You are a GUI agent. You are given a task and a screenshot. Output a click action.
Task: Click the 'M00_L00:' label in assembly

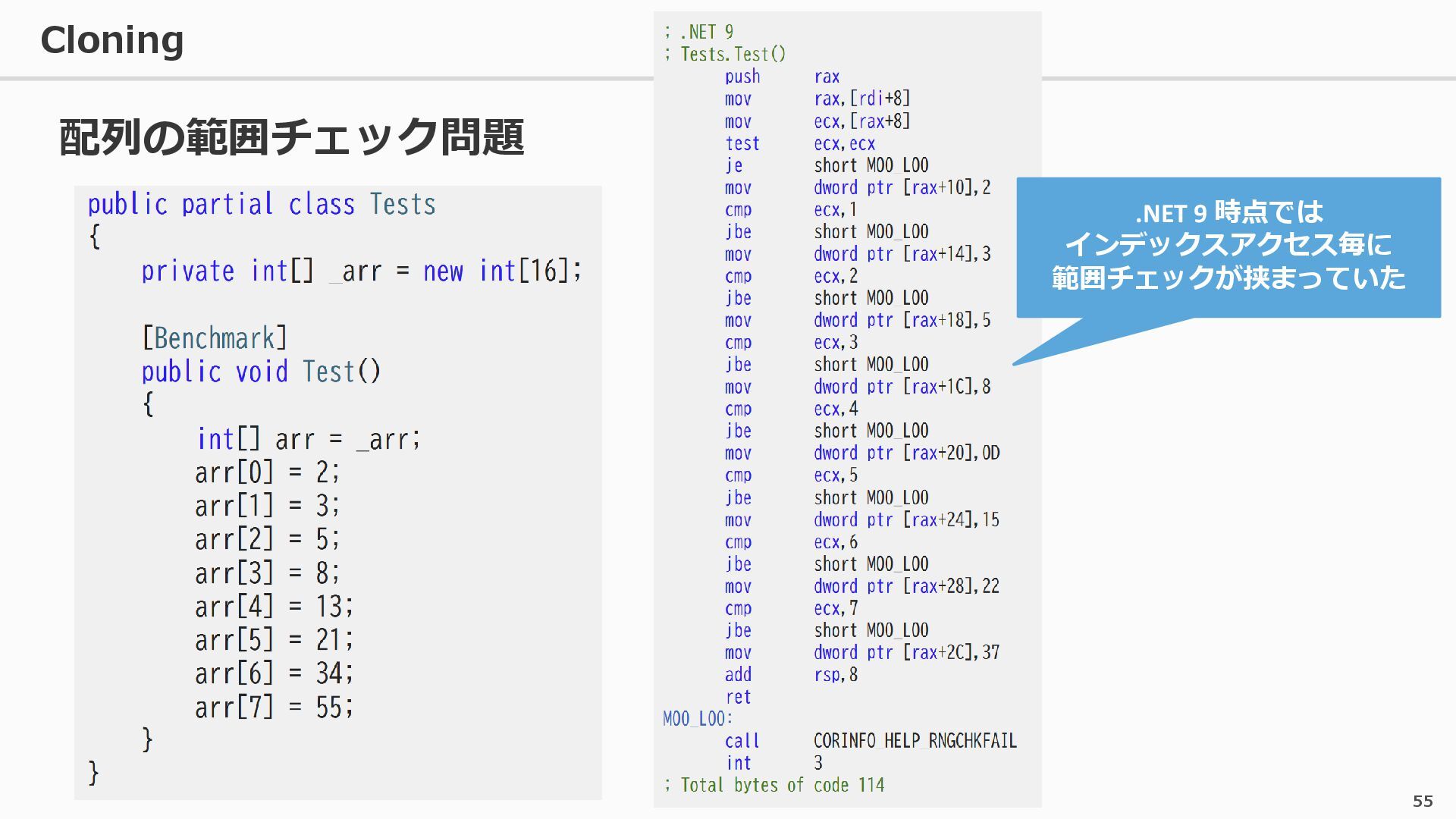point(697,719)
